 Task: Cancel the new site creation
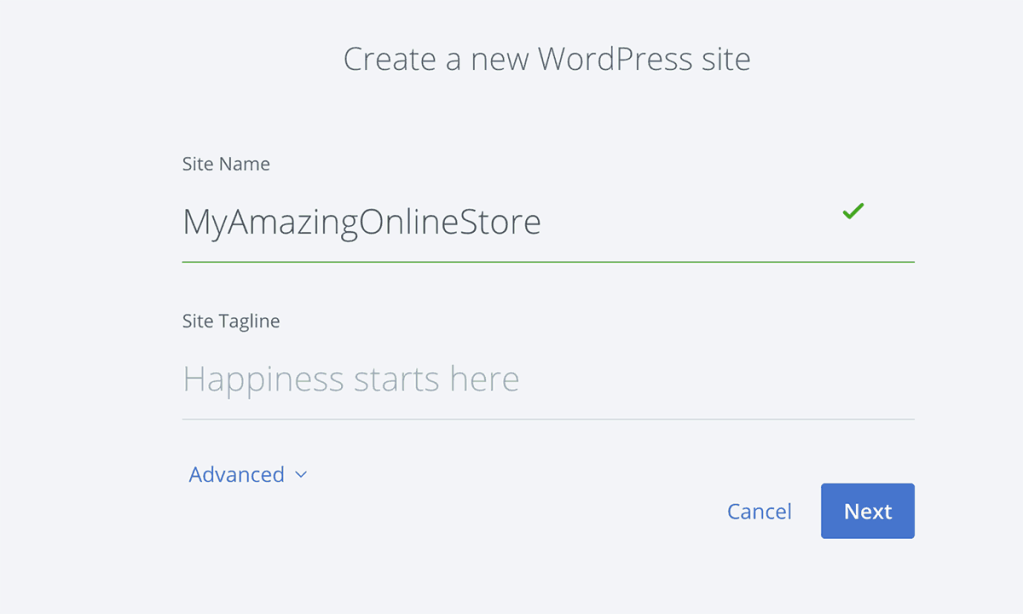[x=759, y=511]
